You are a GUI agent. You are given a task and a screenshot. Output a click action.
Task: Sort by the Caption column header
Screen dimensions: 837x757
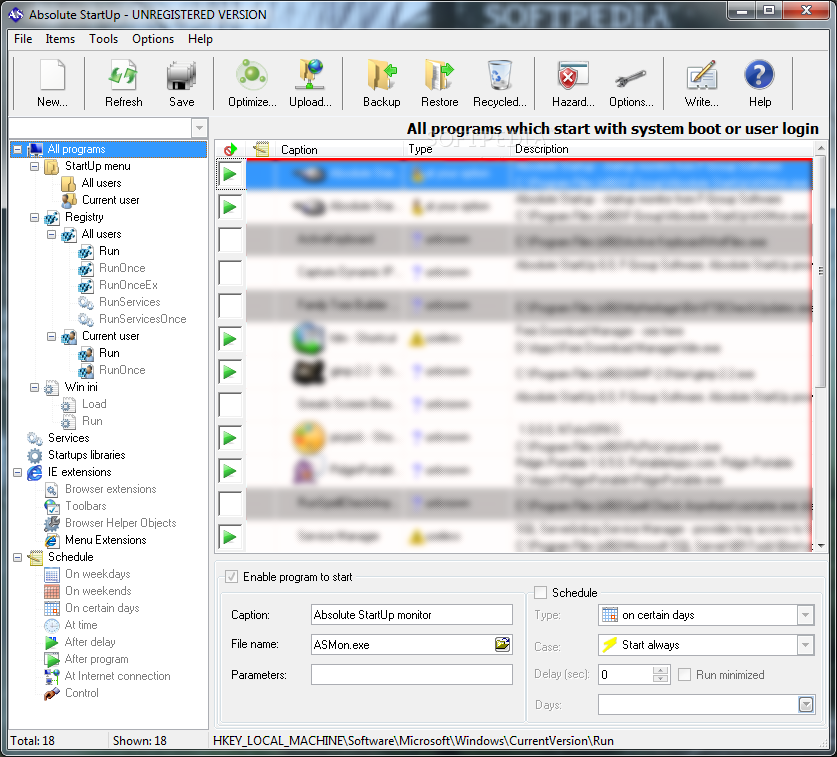pos(339,149)
